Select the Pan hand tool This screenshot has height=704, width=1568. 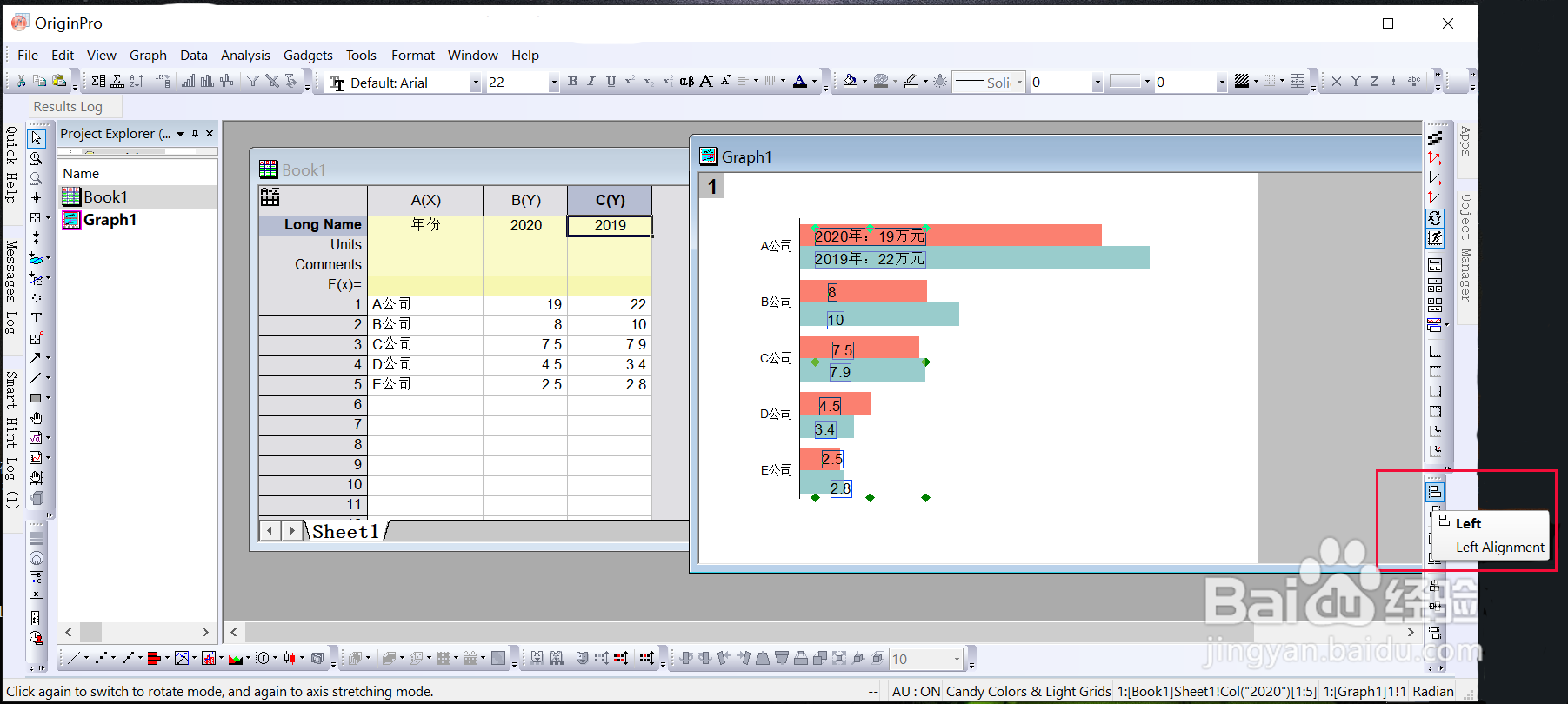(x=37, y=418)
